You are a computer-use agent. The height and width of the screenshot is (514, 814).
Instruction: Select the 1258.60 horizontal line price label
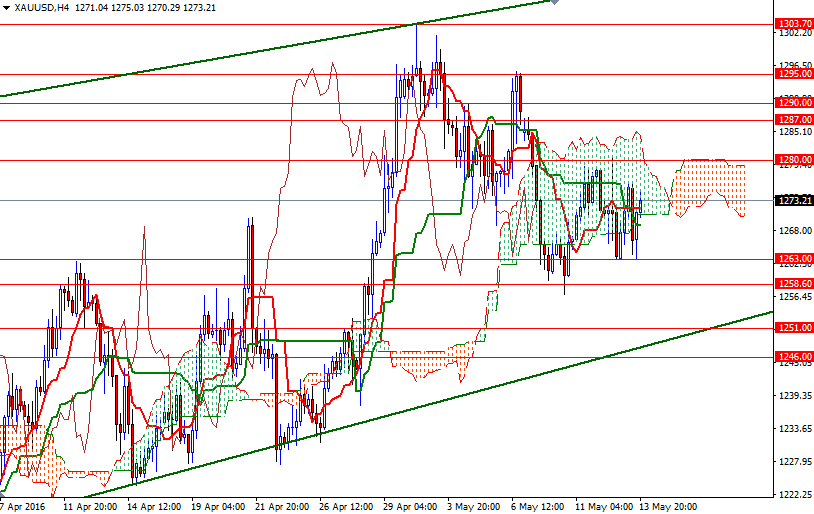(x=794, y=283)
